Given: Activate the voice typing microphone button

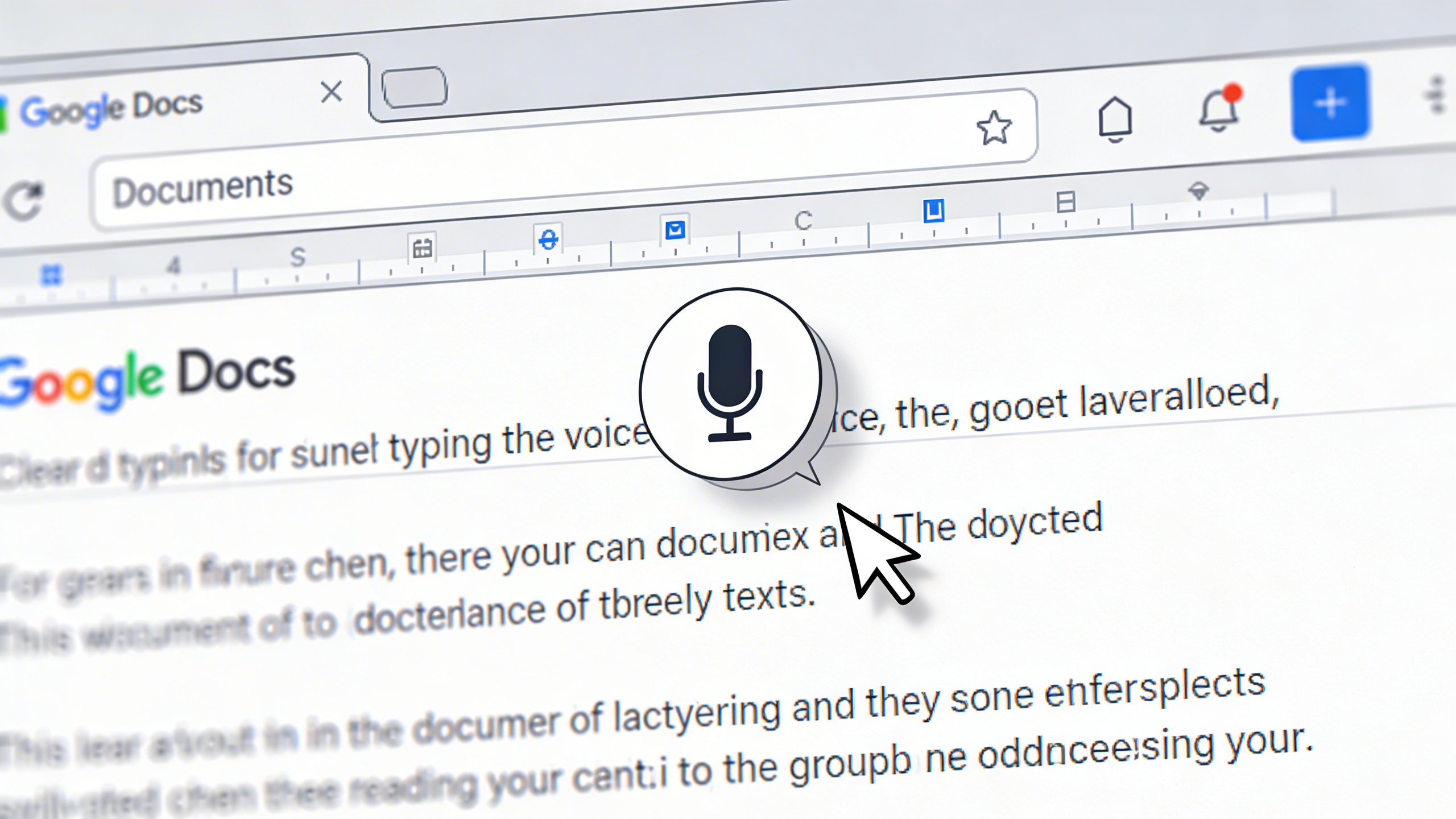Looking at the screenshot, I should click(x=730, y=384).
